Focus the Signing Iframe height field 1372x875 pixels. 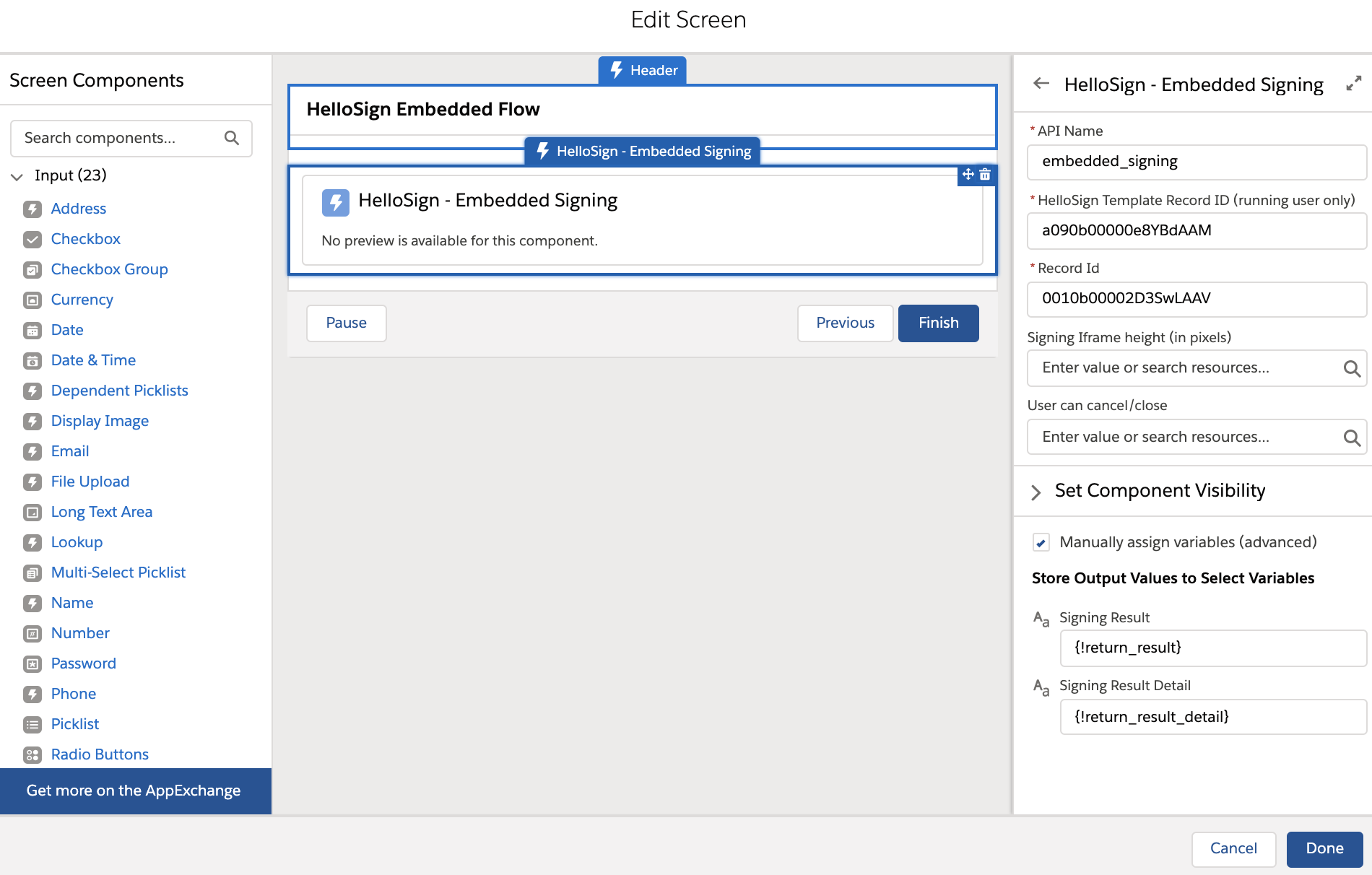pos(1197,368)
